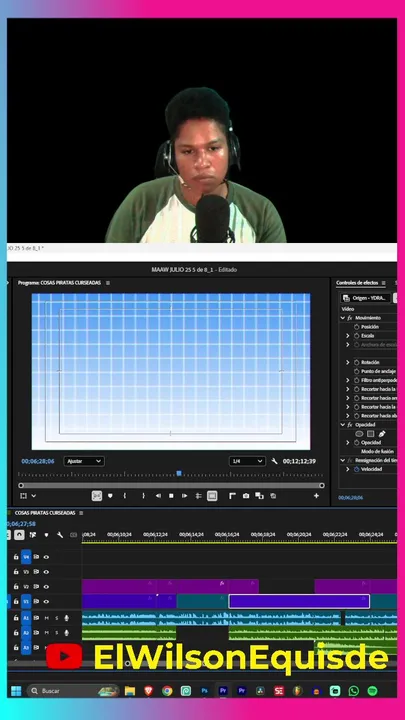Select the COSAS PIRATAS CURSEADAS timeline tab
The height and width of the screenshot is (720, 405).
click(x=45, y=513)
